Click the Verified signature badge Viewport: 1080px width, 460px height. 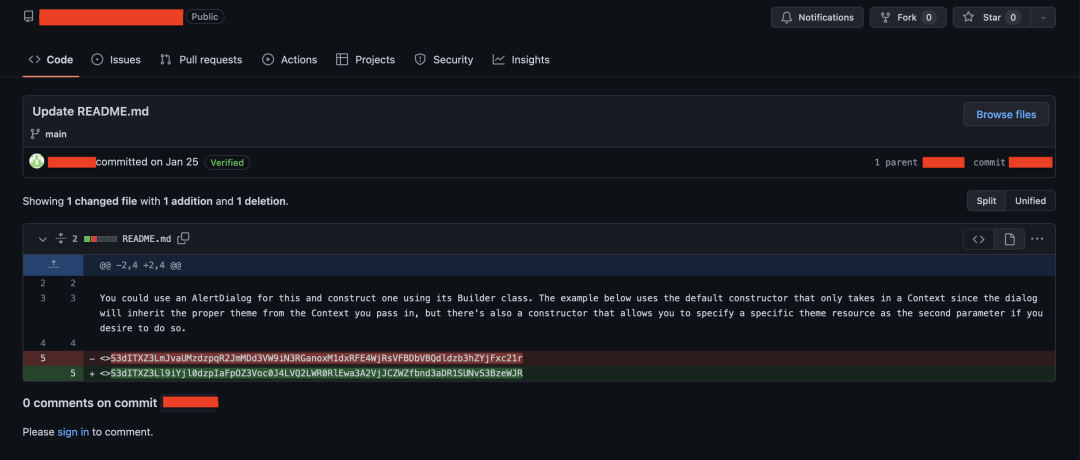coord(227,162)
